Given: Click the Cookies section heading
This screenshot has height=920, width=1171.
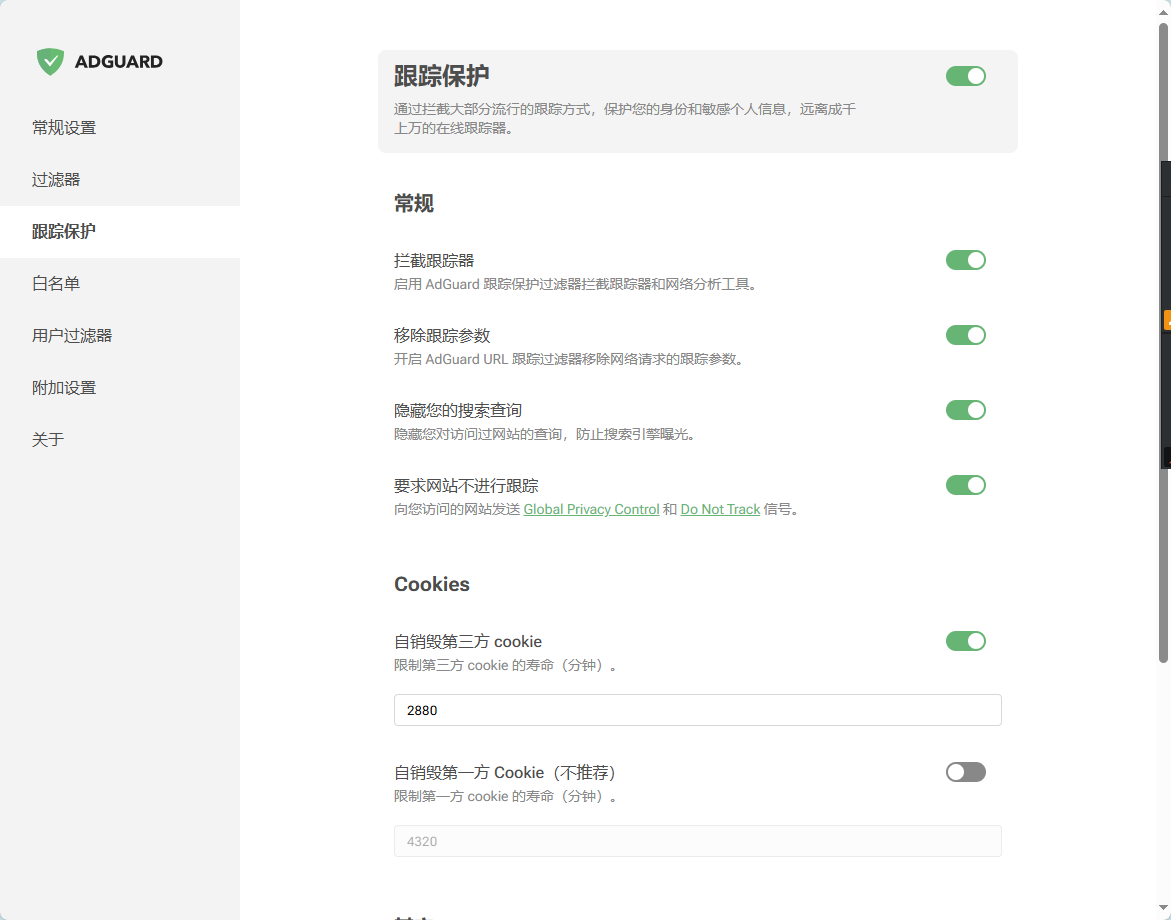Looking at the screenshot, I should pyautogui.click(x=432, y=584).
